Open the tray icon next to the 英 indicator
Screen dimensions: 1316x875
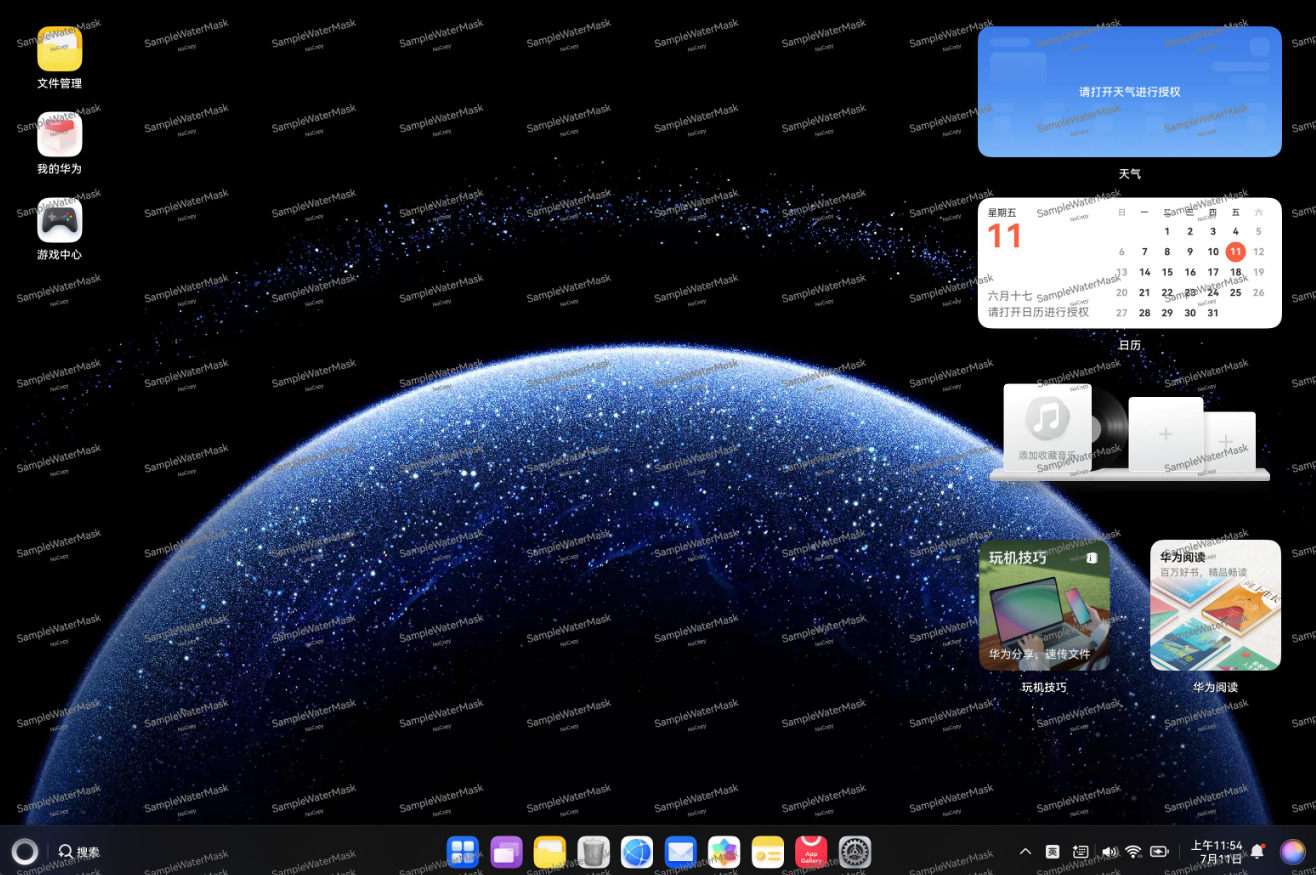pyautogui.click(x=1080, y=852)
